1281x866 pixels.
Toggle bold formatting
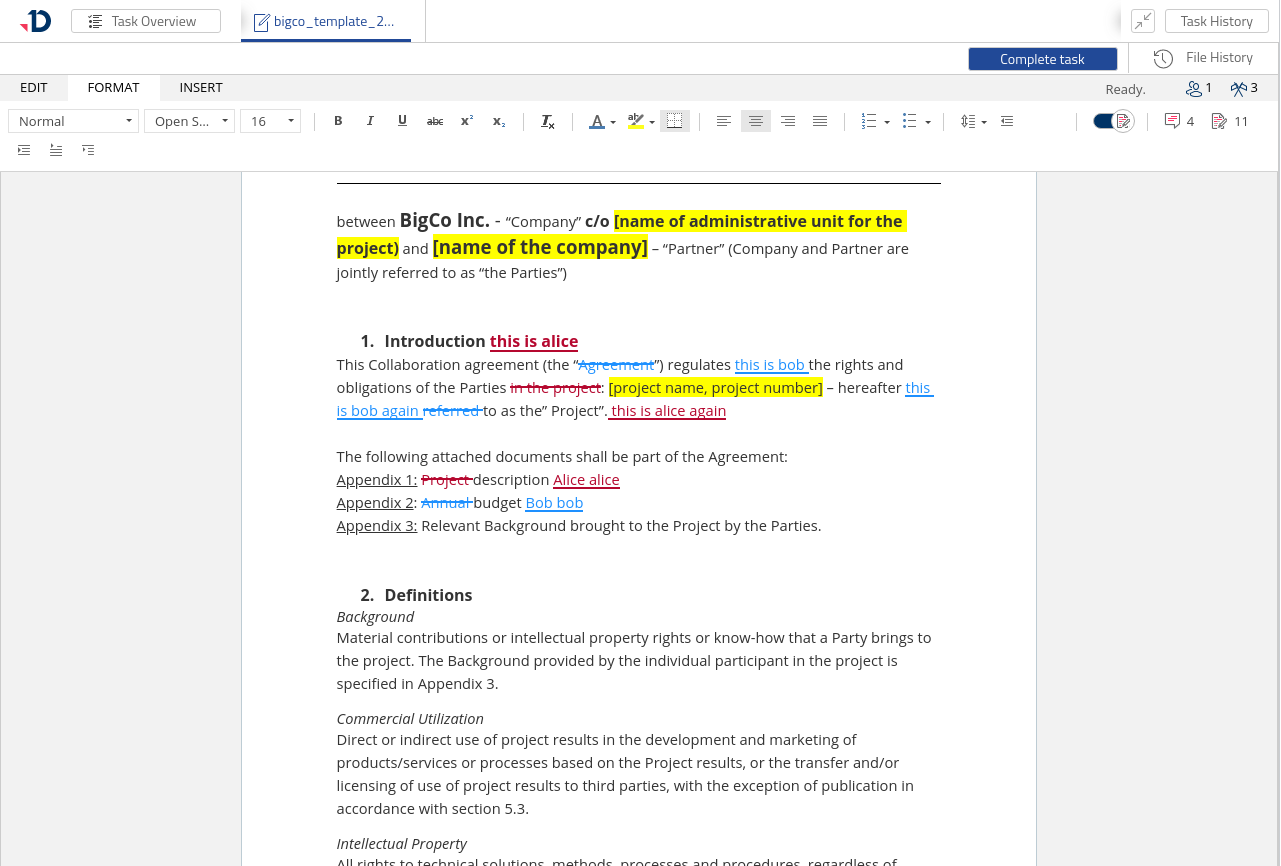338,121
